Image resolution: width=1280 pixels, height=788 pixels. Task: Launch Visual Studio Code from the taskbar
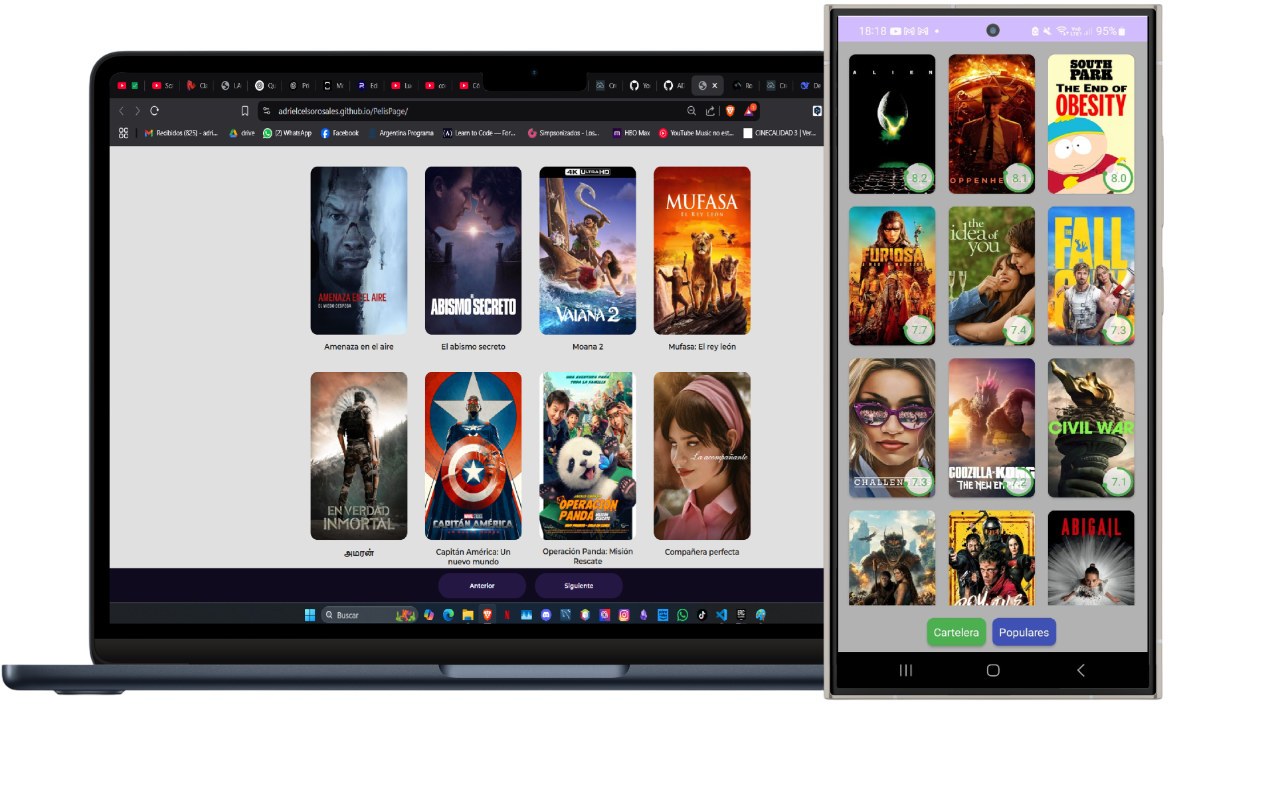click(x=721, y=615)
